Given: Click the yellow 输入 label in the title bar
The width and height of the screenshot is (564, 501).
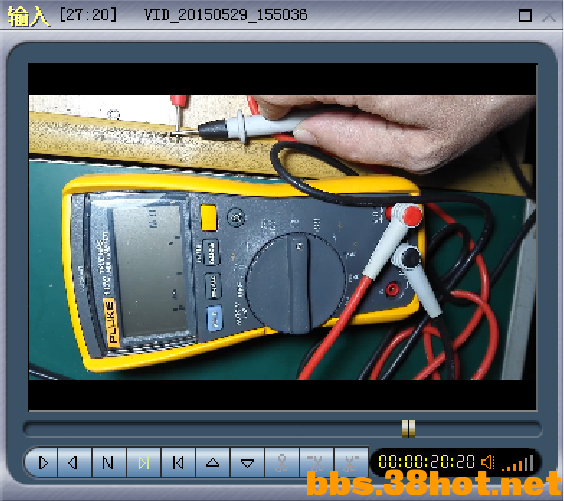Looking at the screenshot, I should pyautogui.click(x=28, y=16).
